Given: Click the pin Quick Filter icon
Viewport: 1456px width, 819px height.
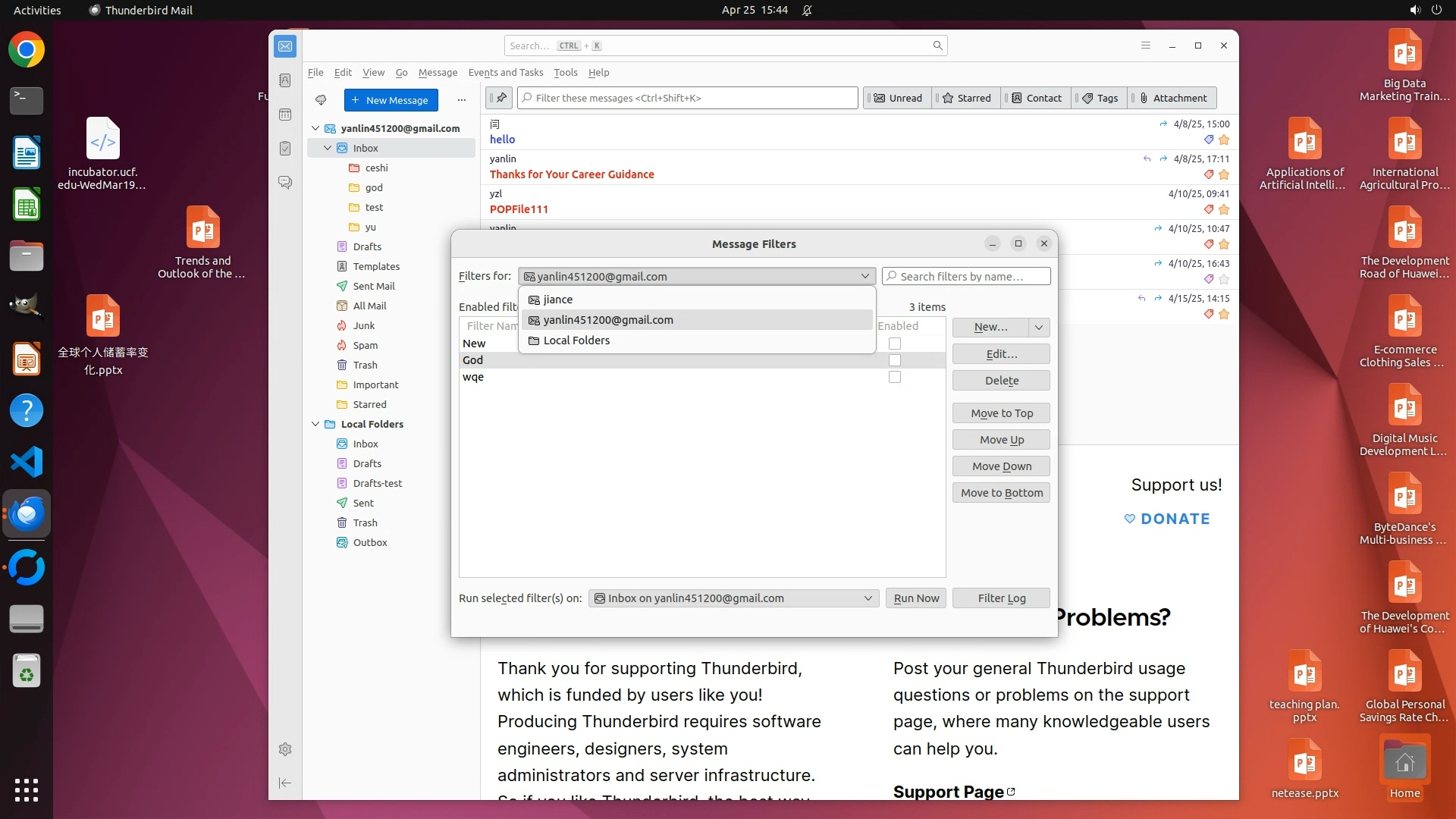Looking at the screenshot, I should 500,98.
